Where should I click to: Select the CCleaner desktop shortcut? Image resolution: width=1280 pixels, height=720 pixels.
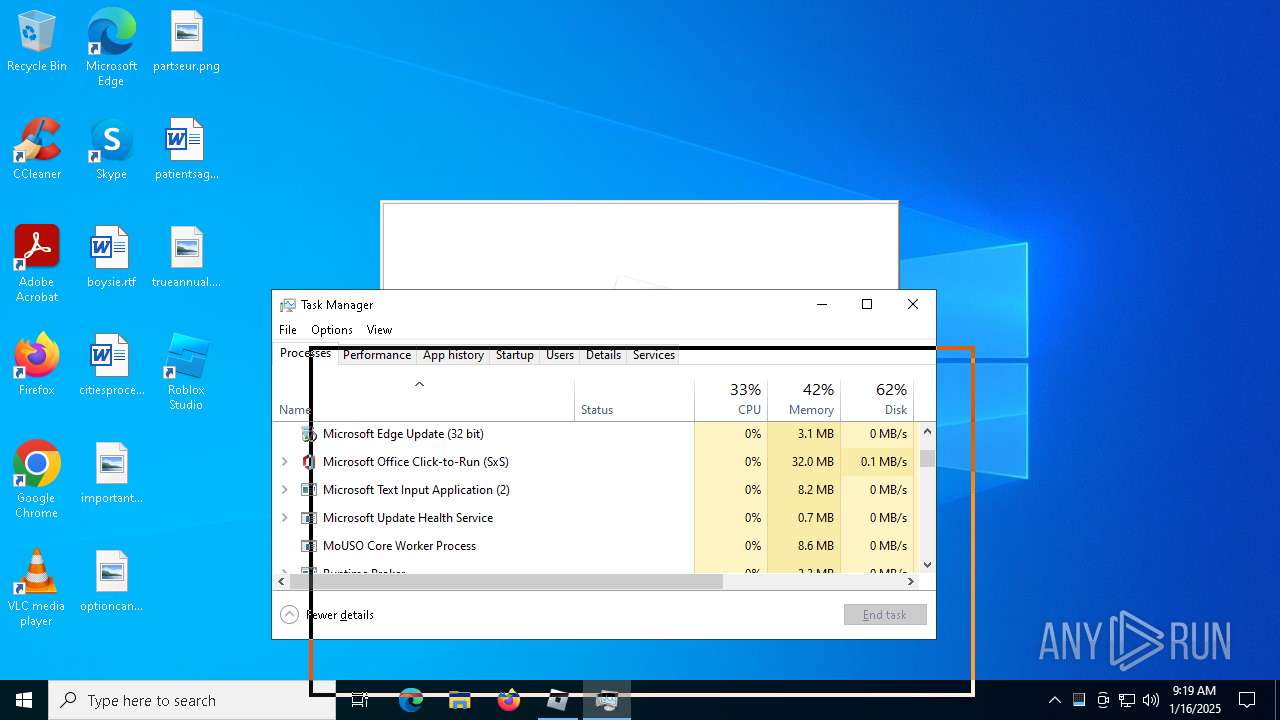click(37, 150)
